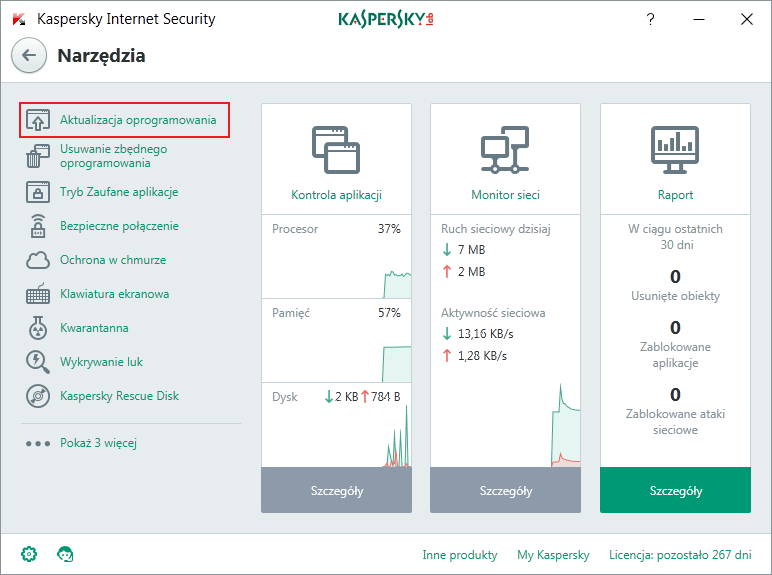Click the Licencja: pozostało 267 dni link
772x575 pixels.
(680, 555)
